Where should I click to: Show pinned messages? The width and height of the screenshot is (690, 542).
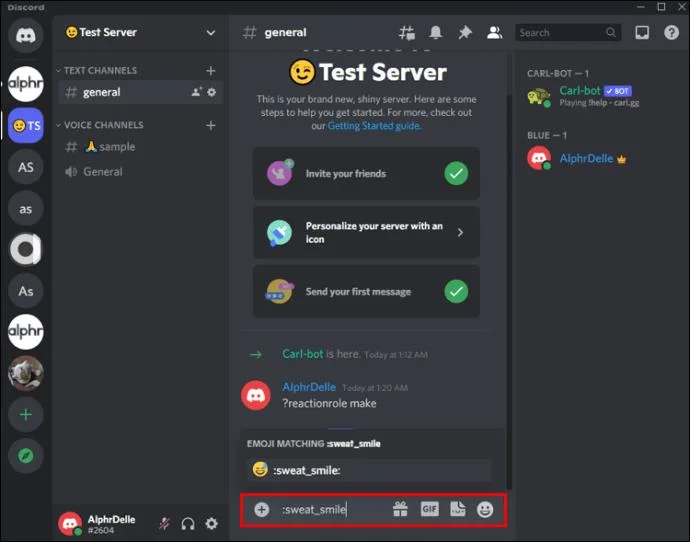[x=465, y=33]
